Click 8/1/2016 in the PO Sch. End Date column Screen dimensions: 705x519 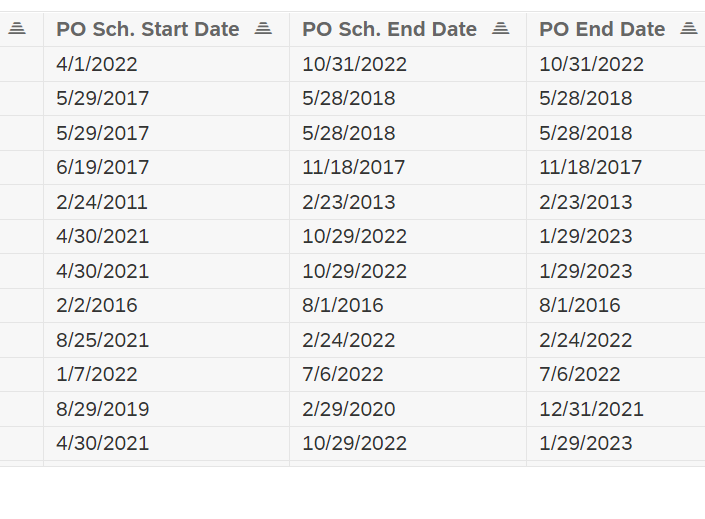[x=343, y=306]
